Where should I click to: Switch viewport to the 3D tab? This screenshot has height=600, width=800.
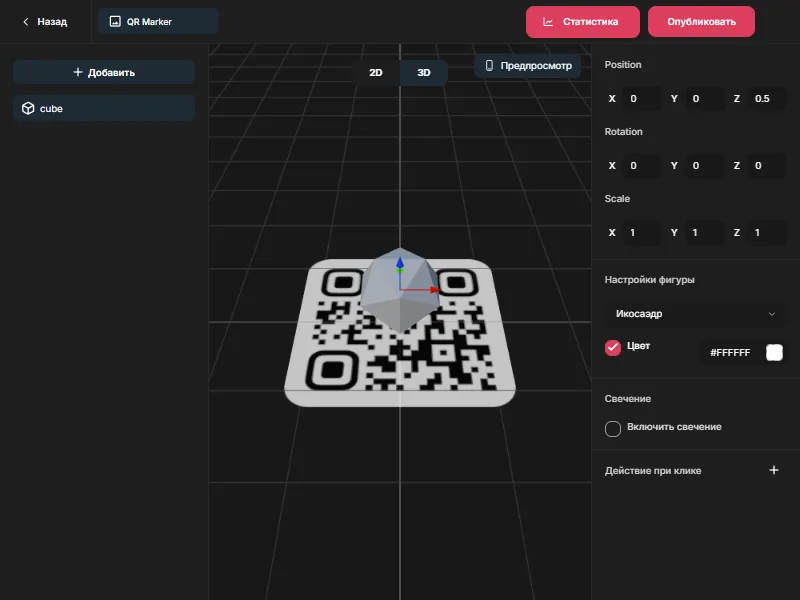click(423, 72)
